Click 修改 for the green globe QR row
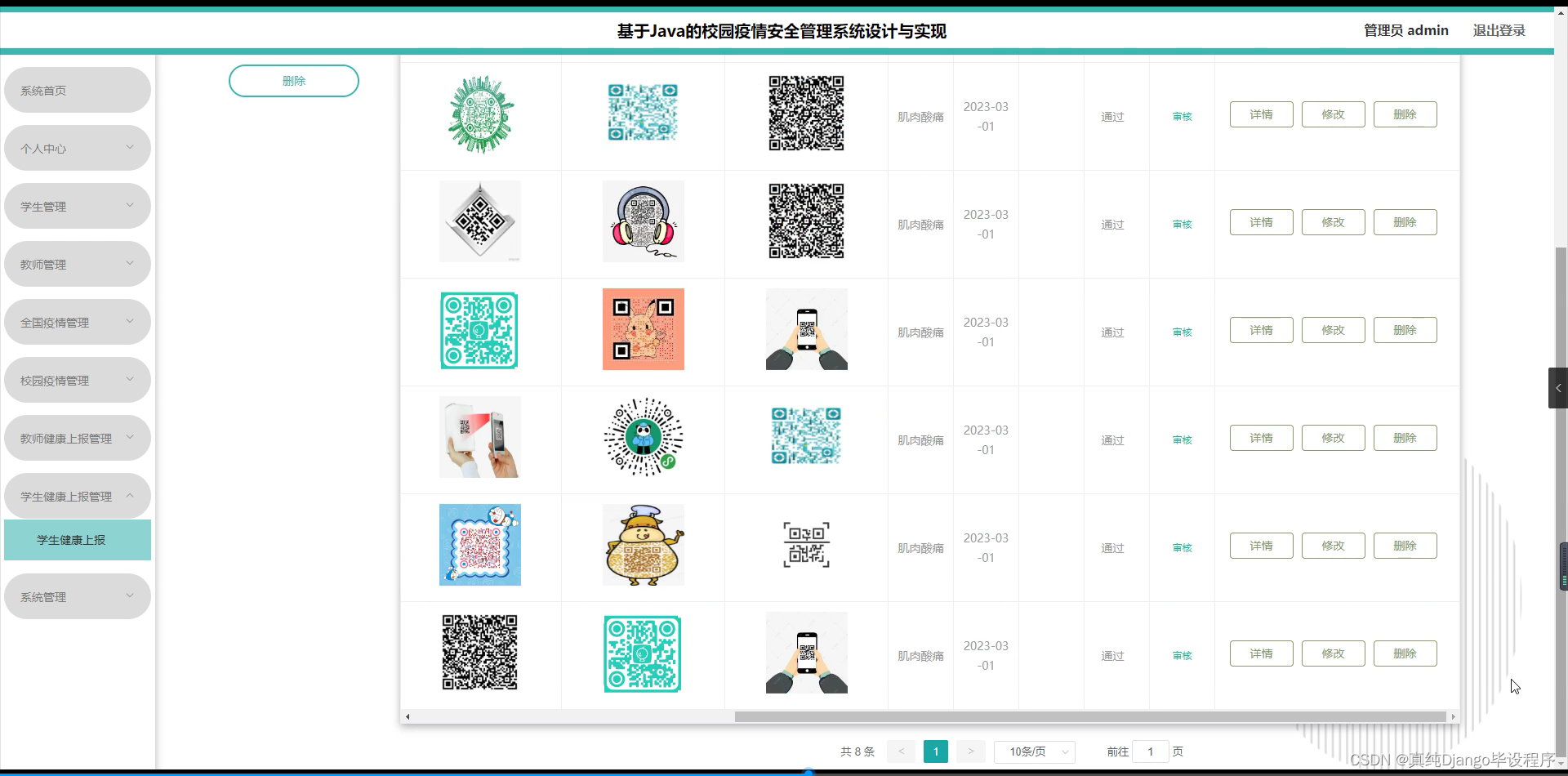This screenshot has width=1568, height=776. pos(1334,114)
